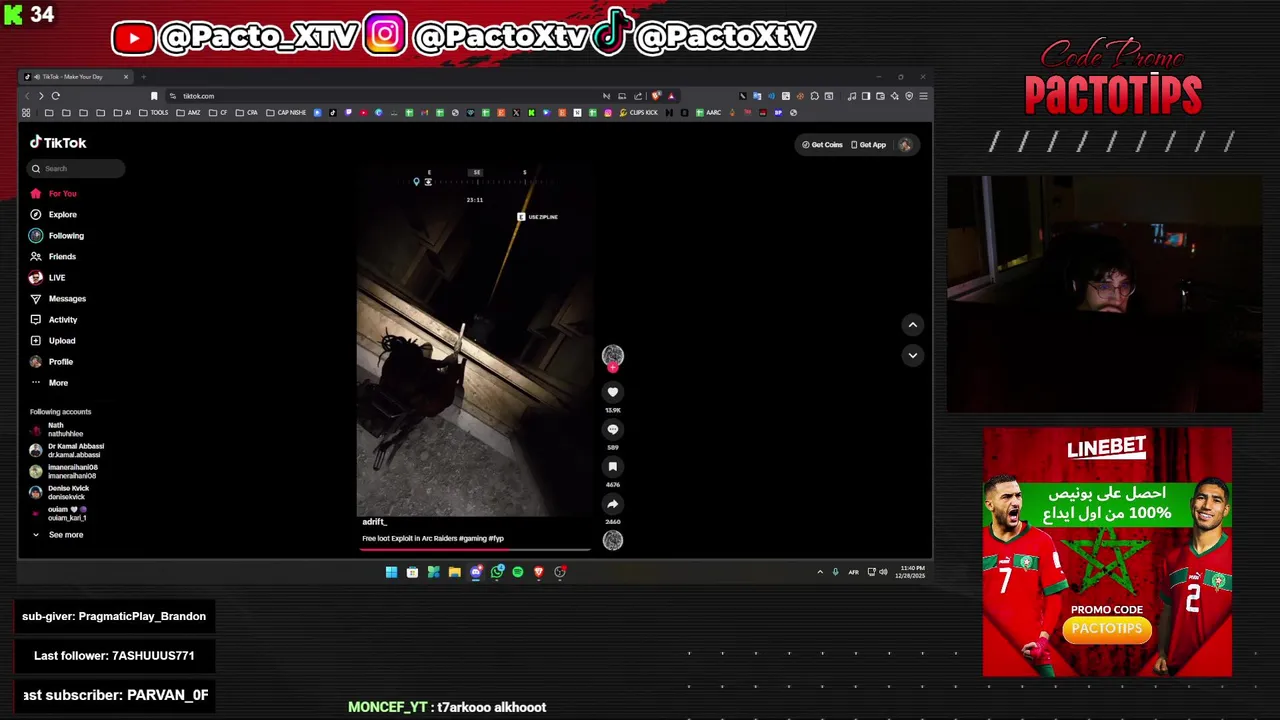Open the comments on the video

tap(613, 429)
